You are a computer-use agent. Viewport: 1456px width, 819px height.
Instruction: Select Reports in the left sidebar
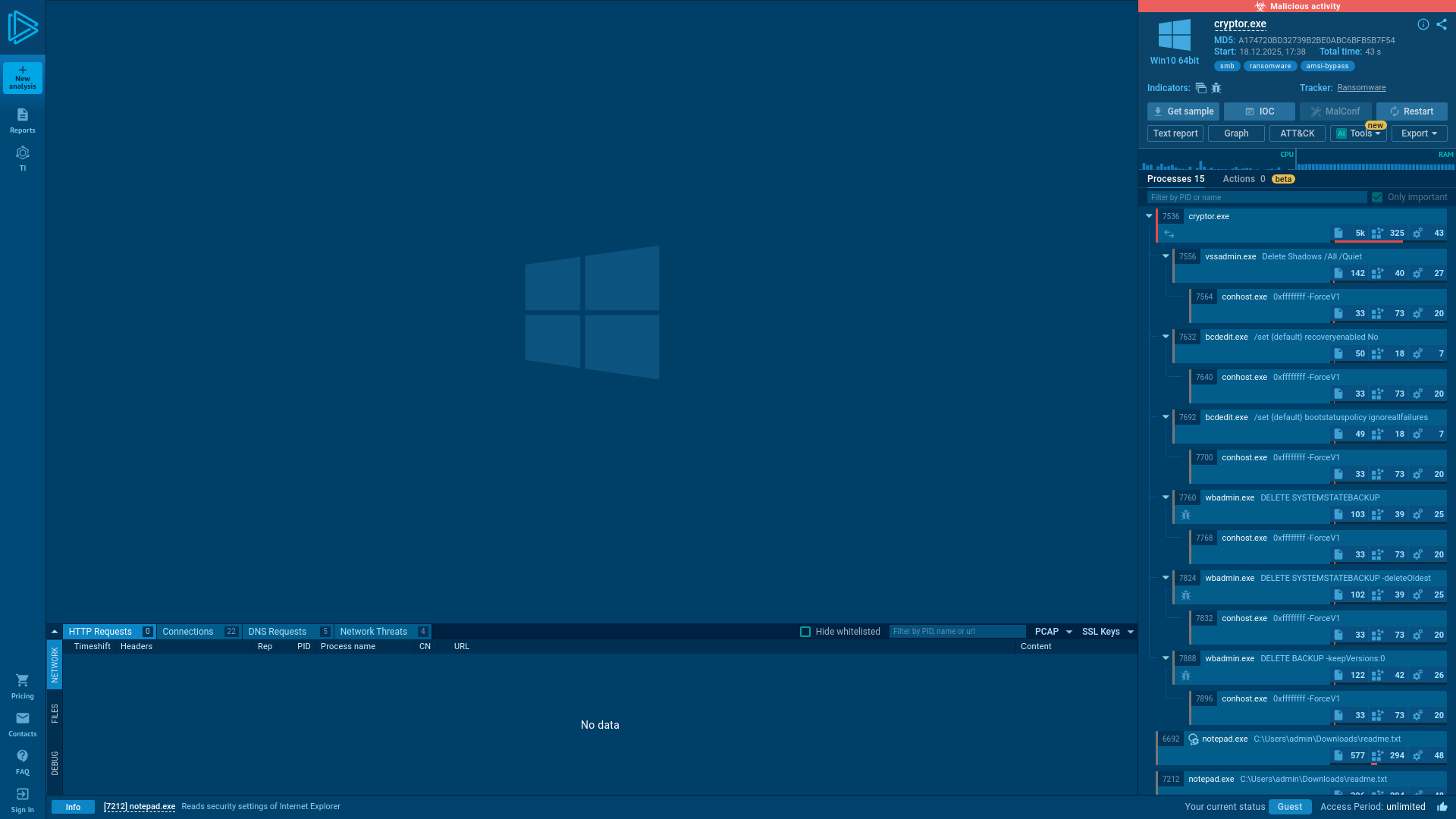tap(22, 120)
